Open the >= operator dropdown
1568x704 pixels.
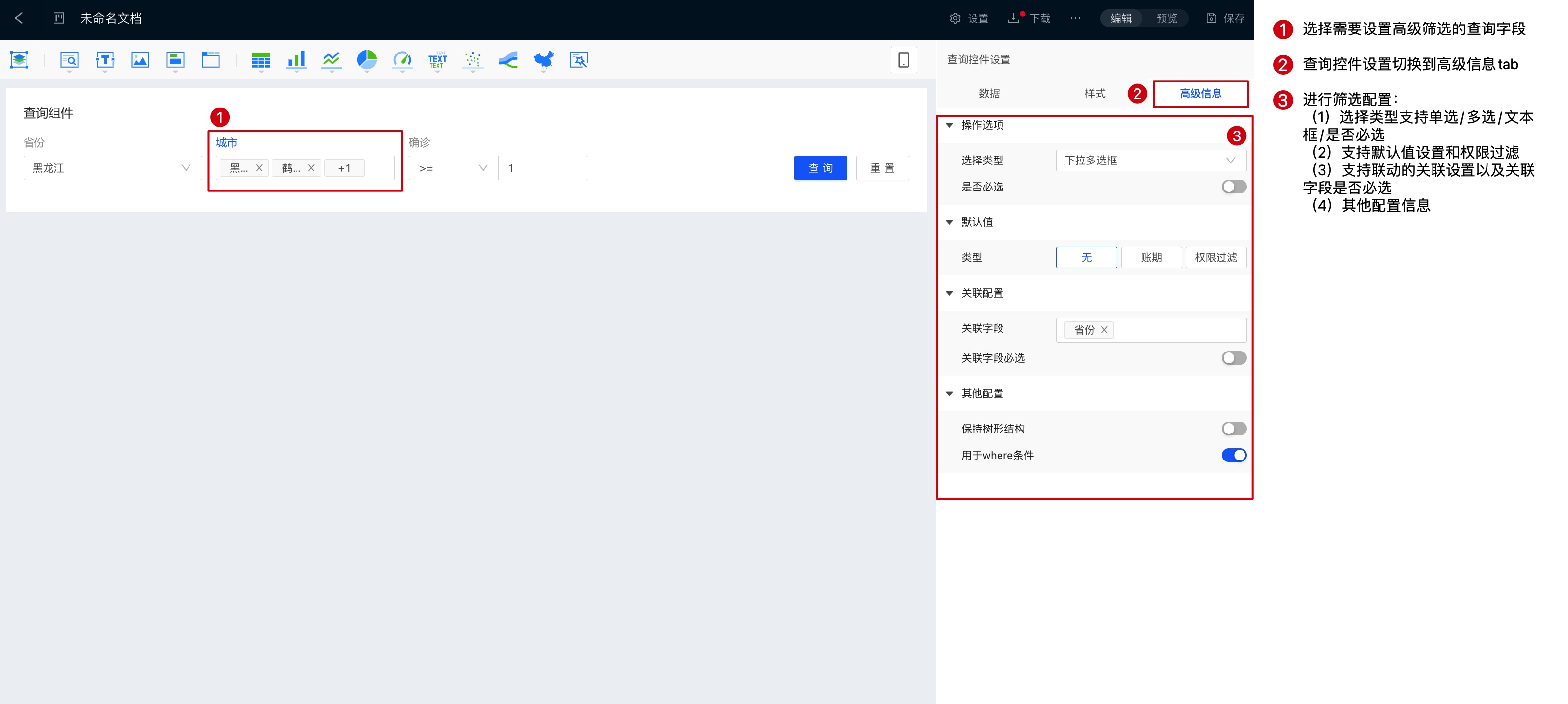point(454,168)
